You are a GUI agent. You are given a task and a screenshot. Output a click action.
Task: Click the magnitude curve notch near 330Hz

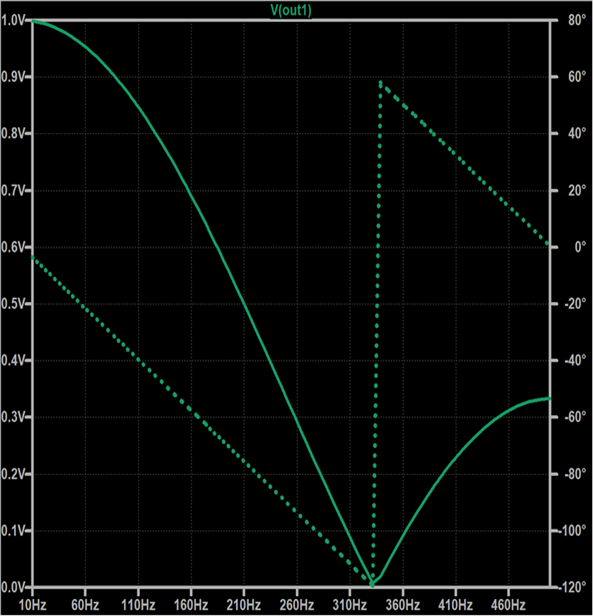pos(373,584)
